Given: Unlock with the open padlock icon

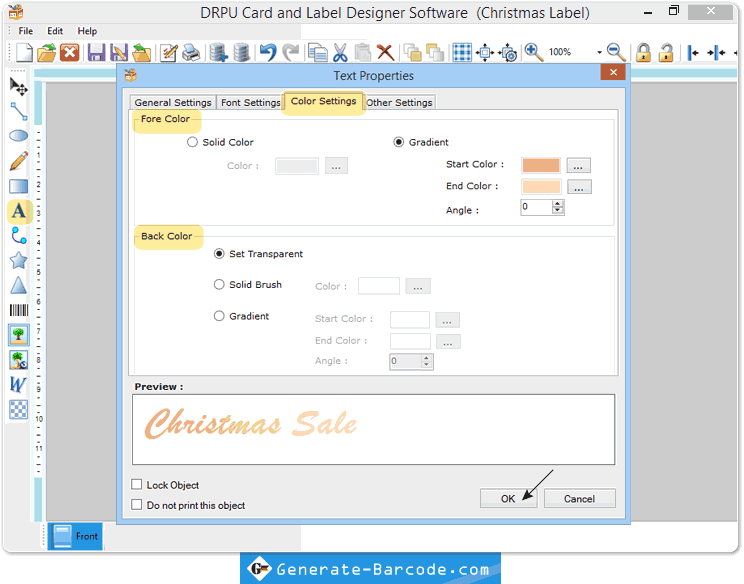Looking at the screenshot, I should pos(667,52).
